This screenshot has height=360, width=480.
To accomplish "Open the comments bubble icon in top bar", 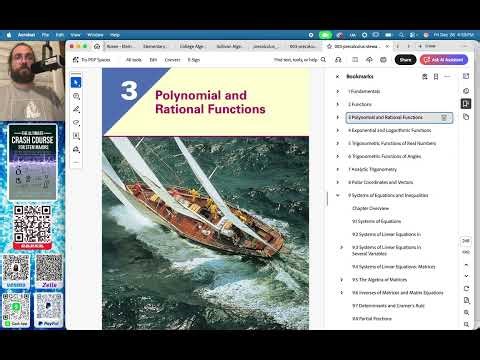I will point(383,60).
